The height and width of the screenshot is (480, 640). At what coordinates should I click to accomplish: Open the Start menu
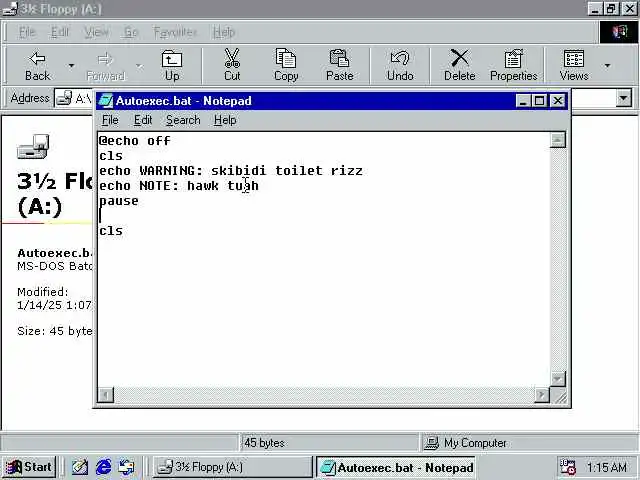pyautogui.click(x=29, y=467)
